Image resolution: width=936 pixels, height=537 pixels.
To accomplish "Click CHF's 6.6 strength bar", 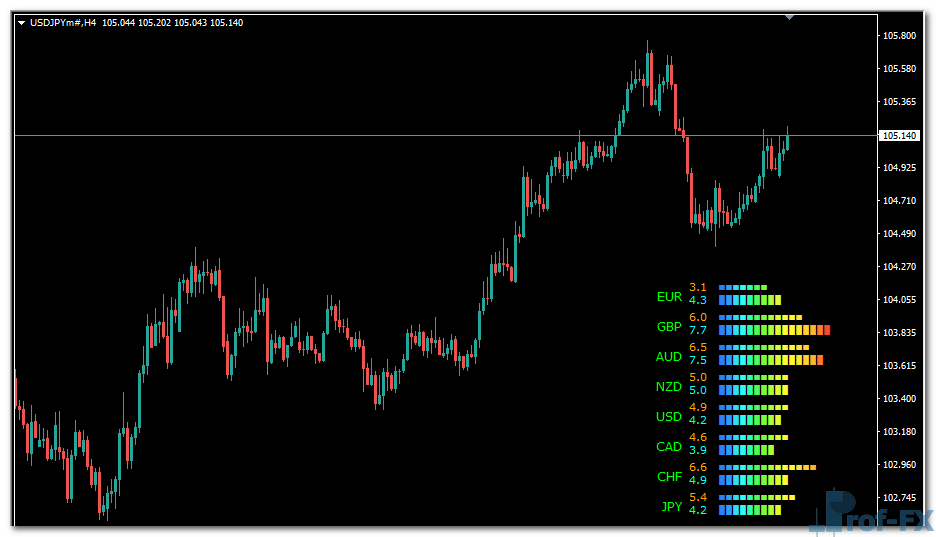I will point(767,467).
